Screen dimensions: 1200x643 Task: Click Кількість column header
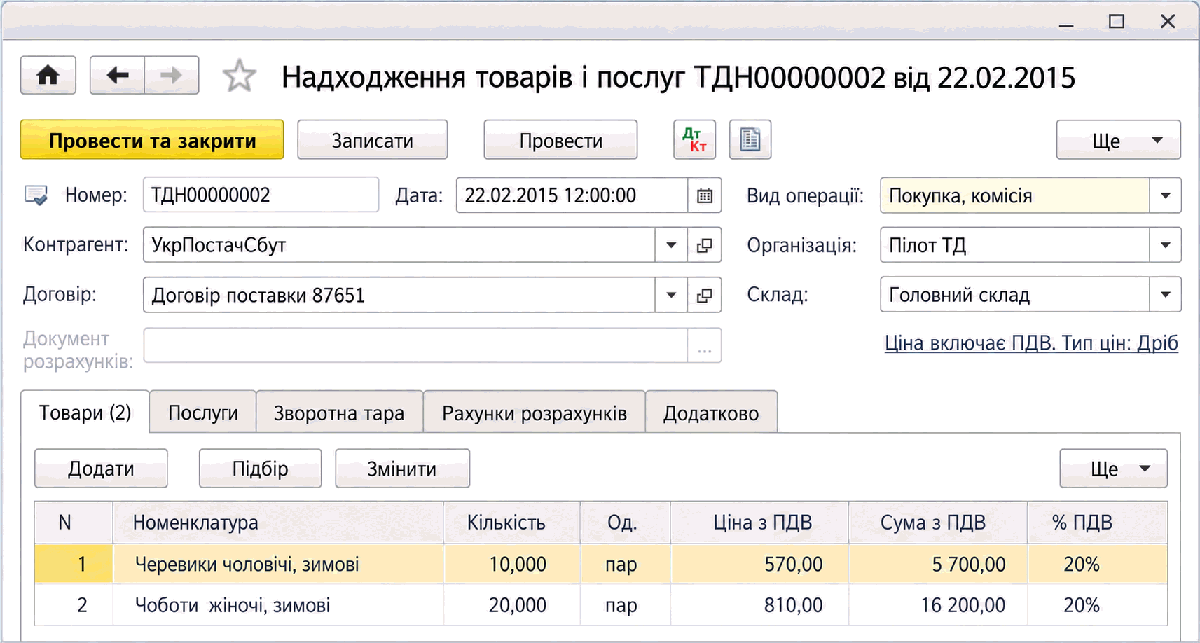pyautogui.click(x=512, y=522)
